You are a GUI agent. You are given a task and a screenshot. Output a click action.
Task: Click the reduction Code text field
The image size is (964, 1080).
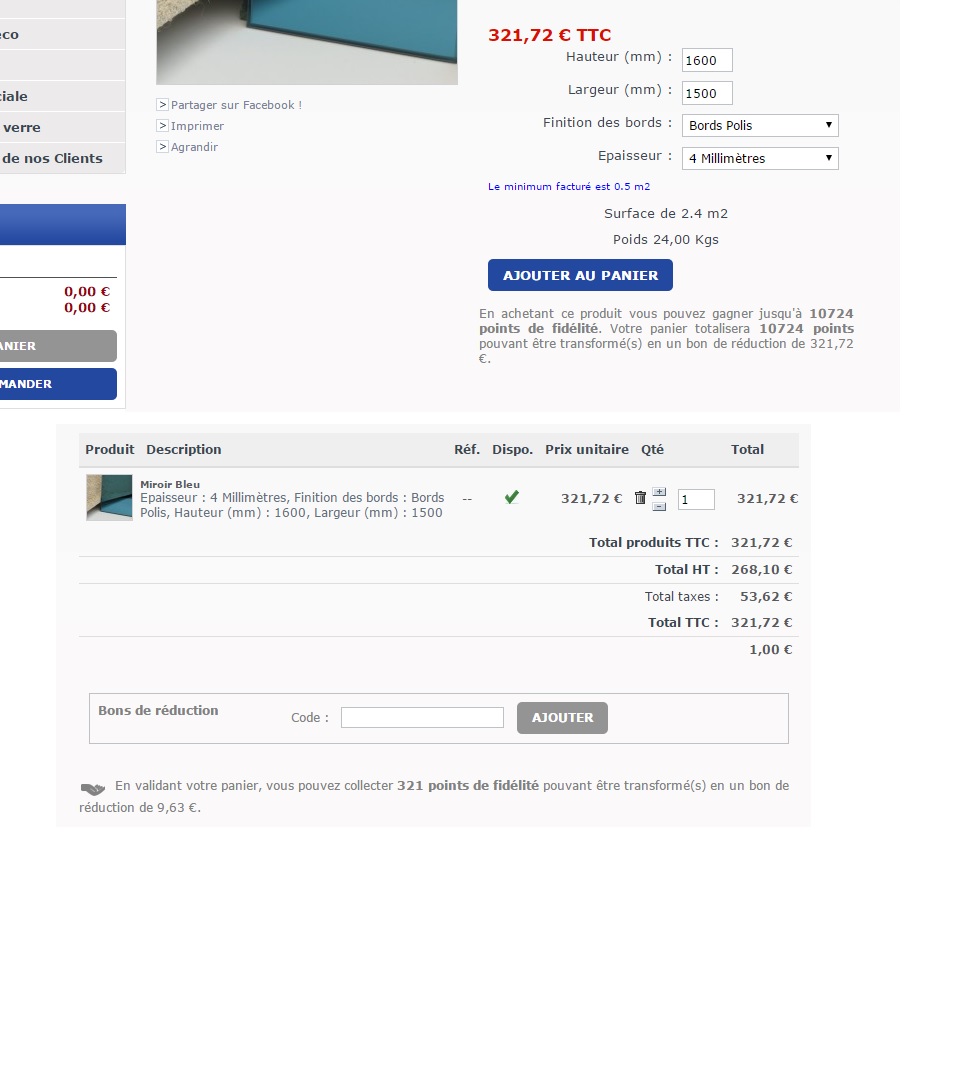coord(422,718)
